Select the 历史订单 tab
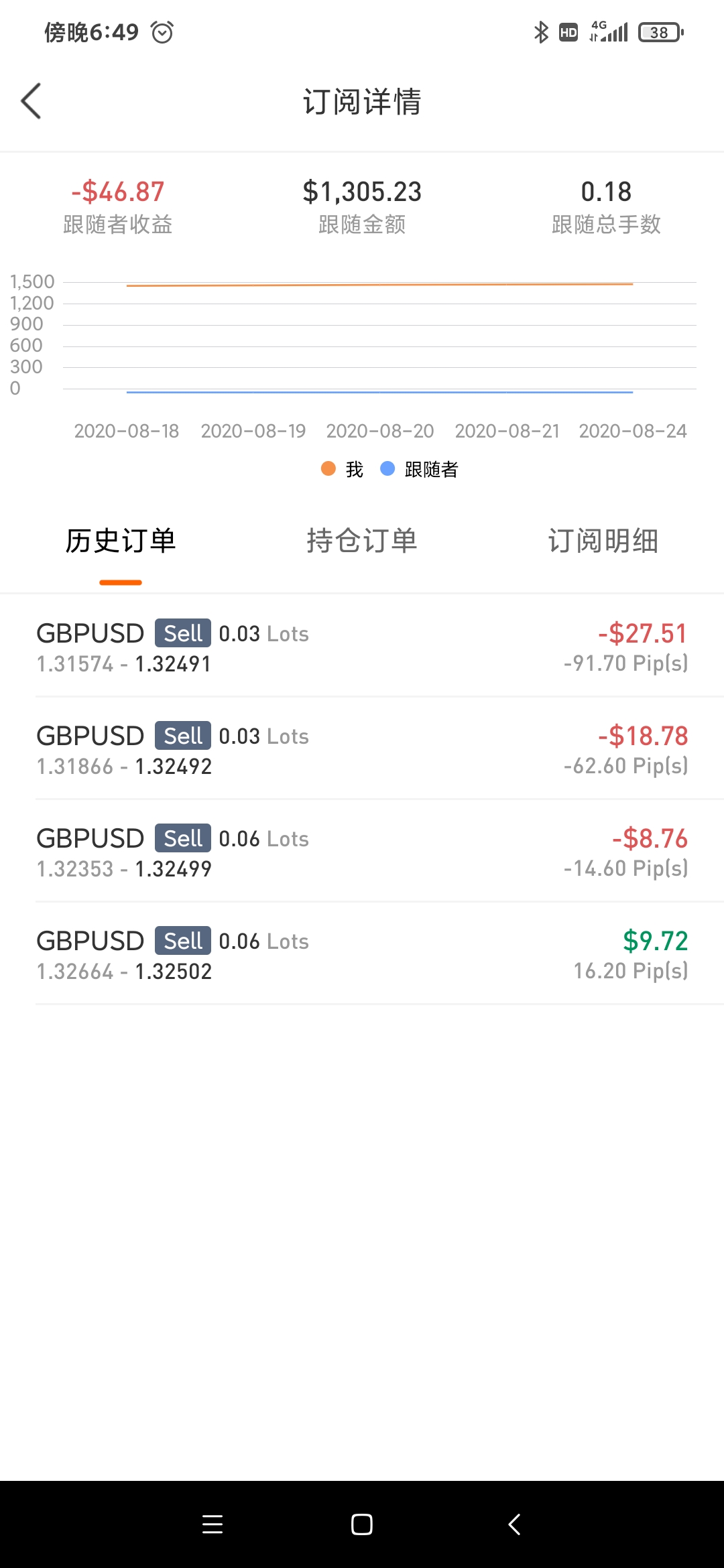Image resolution: width=724 pixels, height=1568 pixels. pos(121,541)
